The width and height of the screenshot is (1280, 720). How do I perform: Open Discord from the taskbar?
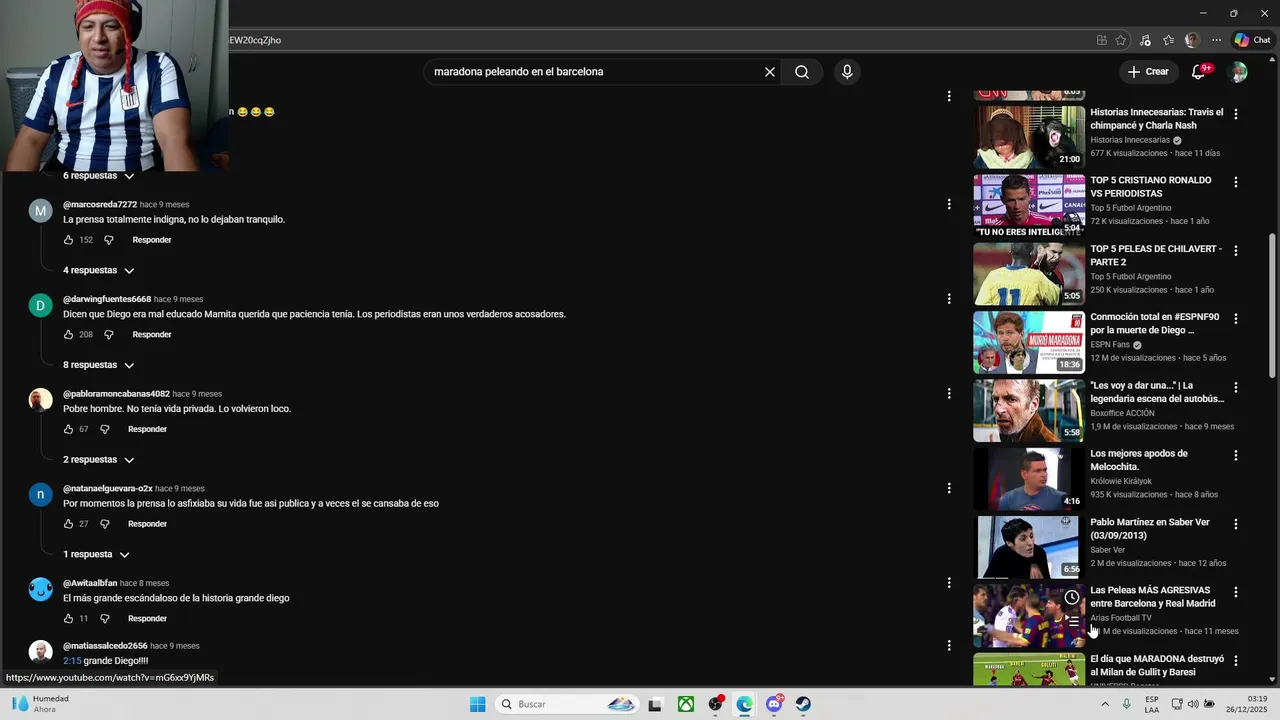[774, 704]
